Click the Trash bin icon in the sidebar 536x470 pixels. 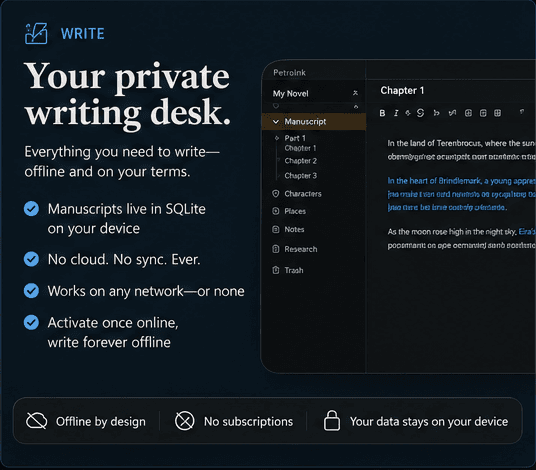click(276, 270)
